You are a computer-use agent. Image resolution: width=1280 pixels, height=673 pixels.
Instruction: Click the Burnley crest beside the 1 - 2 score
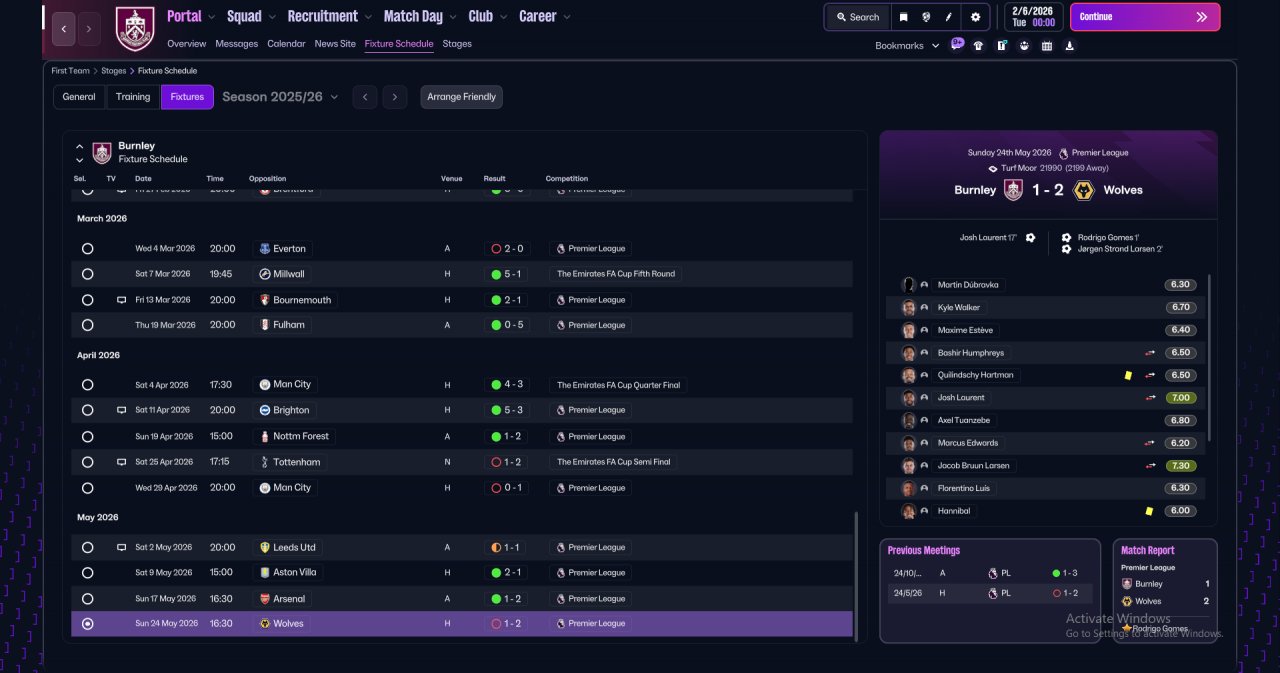click(1013, 190)
